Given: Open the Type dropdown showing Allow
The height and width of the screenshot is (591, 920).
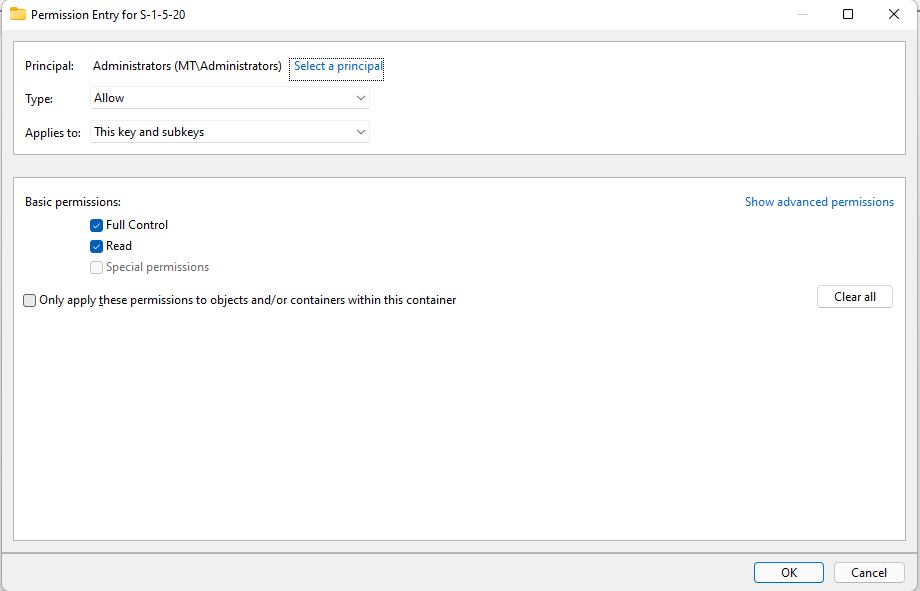Looking at the screenshot, I should tap(230, 98).
